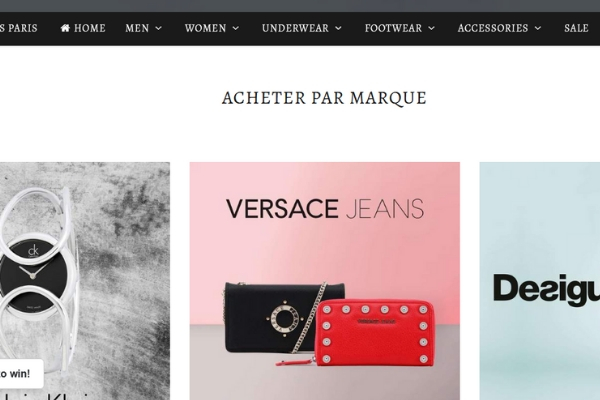This screenshot has height=400, width=600.
Task: Expand the FOOTWEAR dropdown chevron
Action: pos(431,28)
